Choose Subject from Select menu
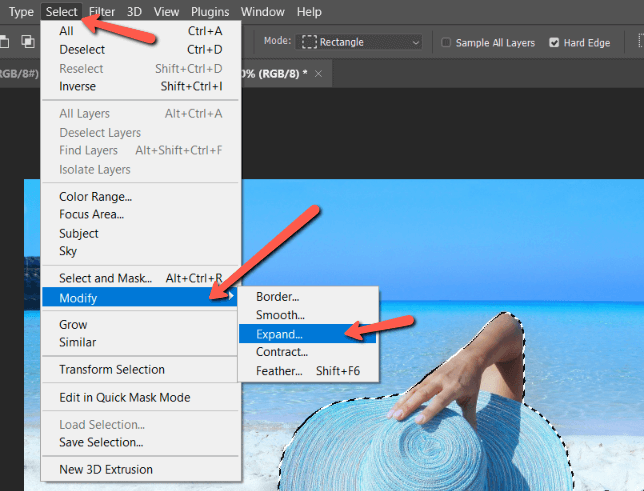Viewport: 644px width, 491px height. (79, 233)
